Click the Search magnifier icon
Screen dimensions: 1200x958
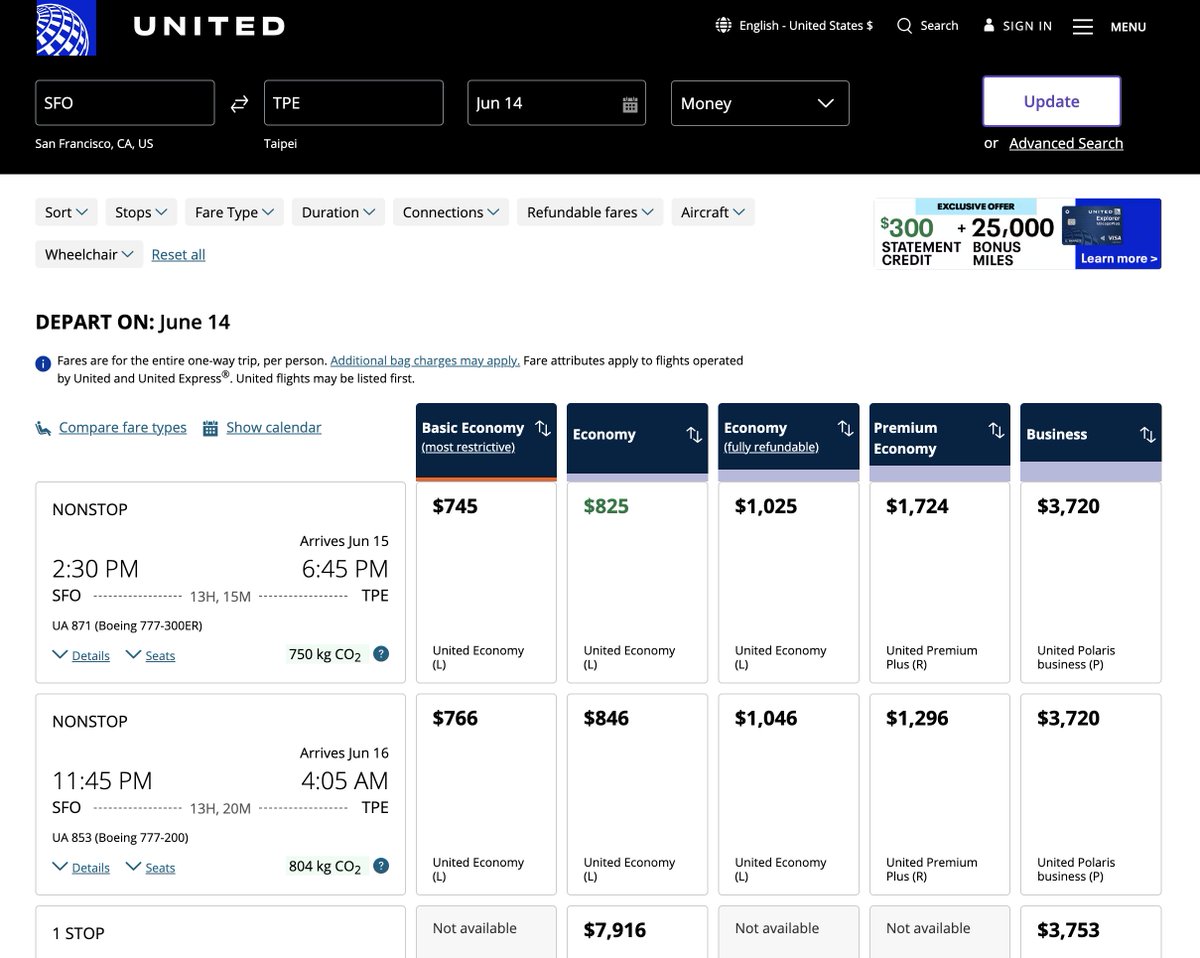pyautogui.click(x=905, y=26)
